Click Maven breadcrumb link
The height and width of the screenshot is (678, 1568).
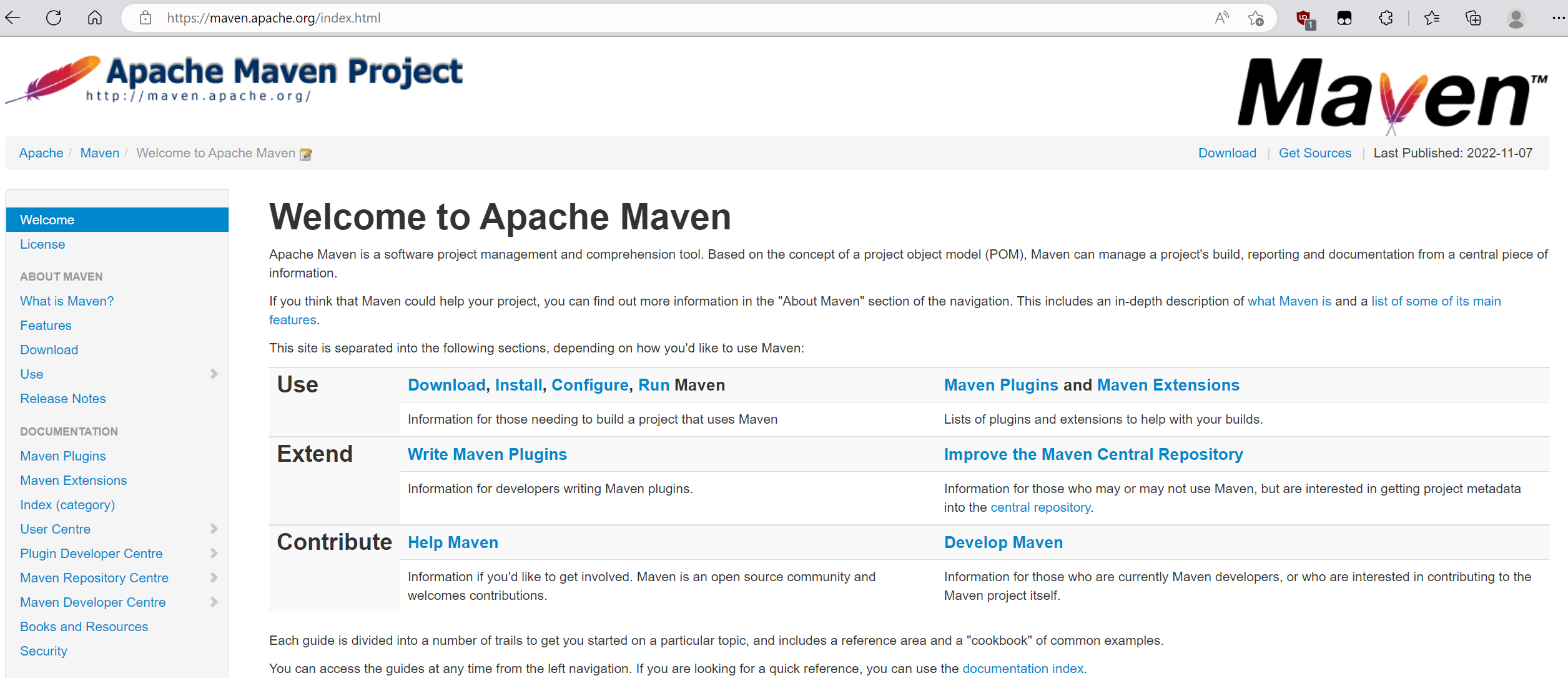[100, 153]
